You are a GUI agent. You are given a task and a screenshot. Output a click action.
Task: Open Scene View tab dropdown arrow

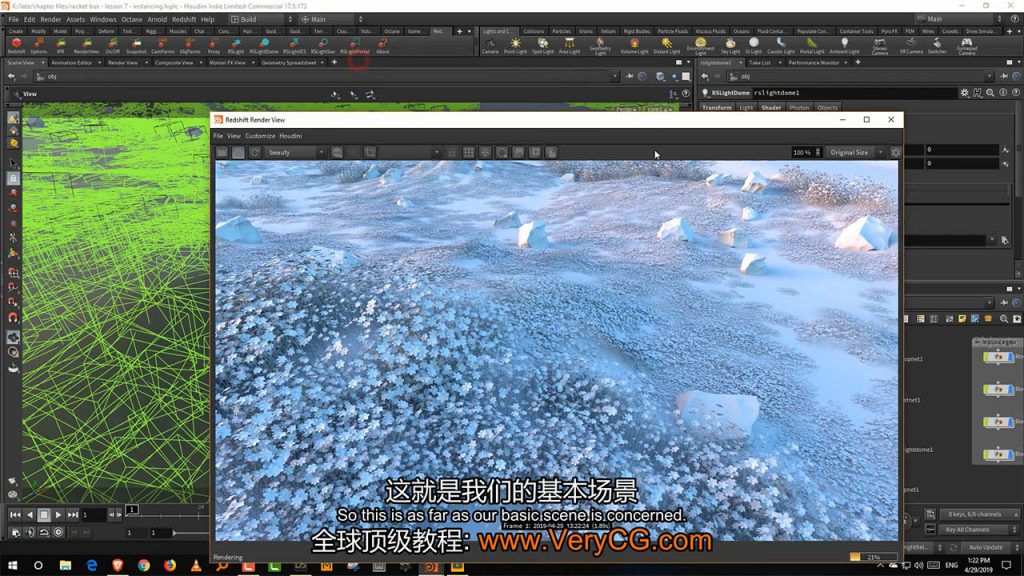coord(43,63)
